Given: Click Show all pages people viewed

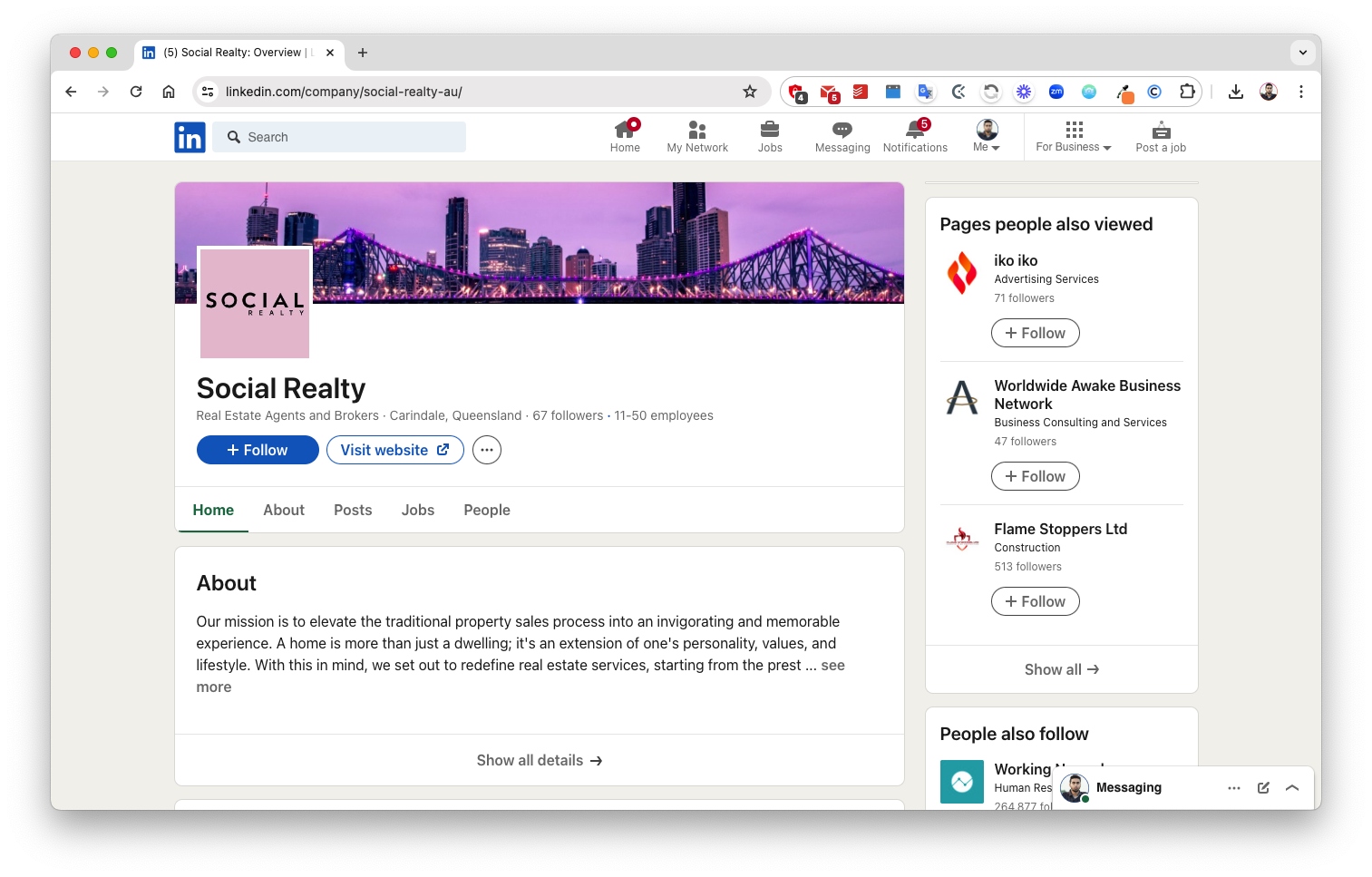Looking at the screenshot, I should pos(1062,669).
